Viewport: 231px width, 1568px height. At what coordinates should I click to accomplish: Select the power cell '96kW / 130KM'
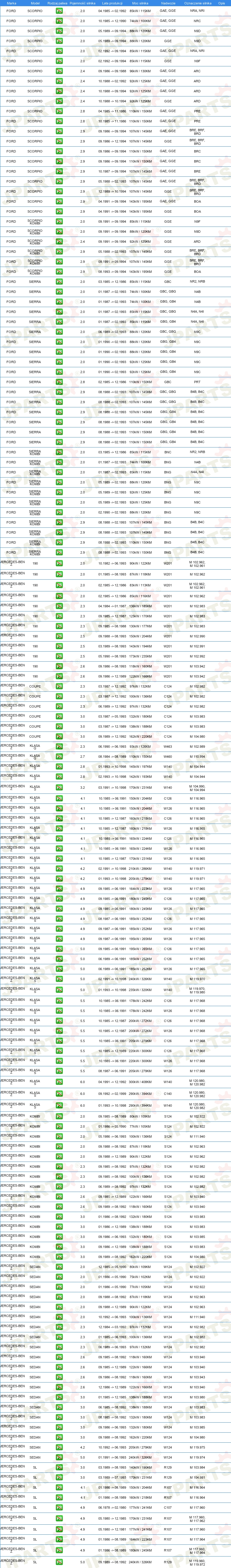(x=140, y=71)
